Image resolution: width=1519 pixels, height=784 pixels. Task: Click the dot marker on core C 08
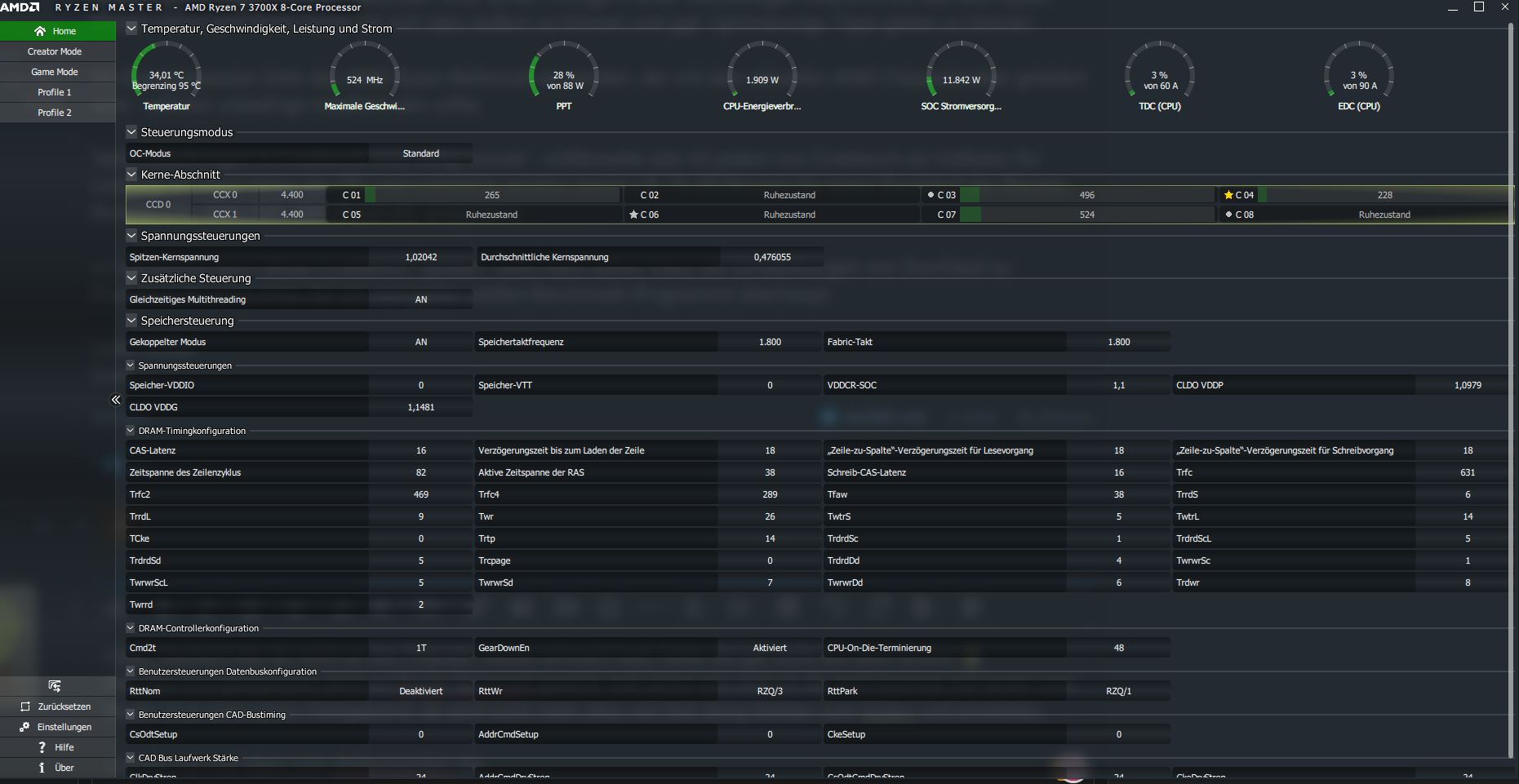pyautogui.click(x=1228, y=215)
